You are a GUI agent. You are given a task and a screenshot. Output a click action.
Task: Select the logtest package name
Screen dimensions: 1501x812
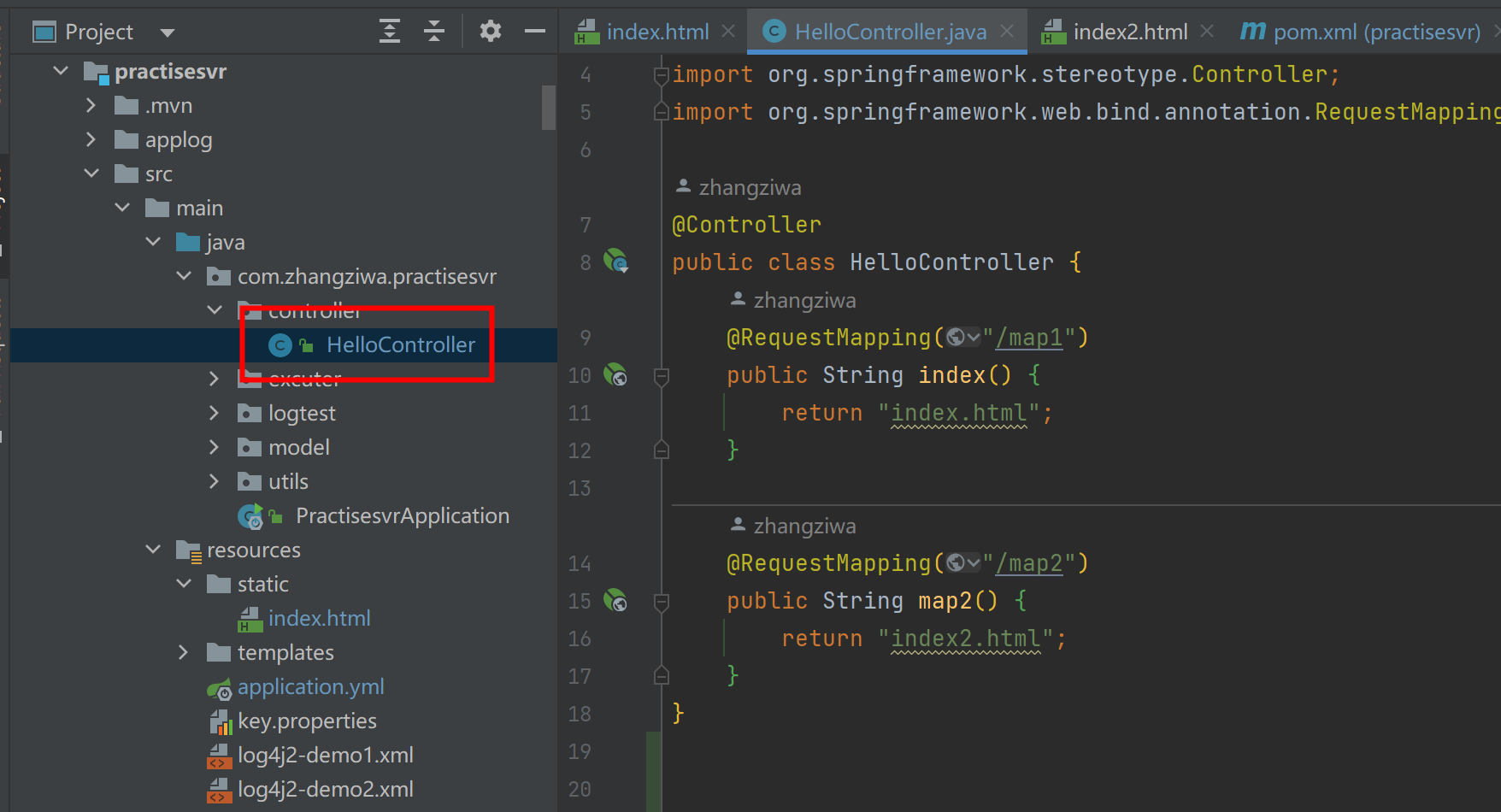[x=302, y=413]
